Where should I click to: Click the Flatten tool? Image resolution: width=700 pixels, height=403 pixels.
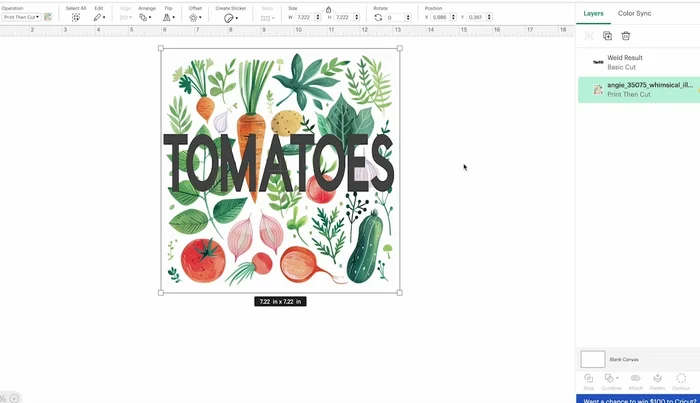657,382
